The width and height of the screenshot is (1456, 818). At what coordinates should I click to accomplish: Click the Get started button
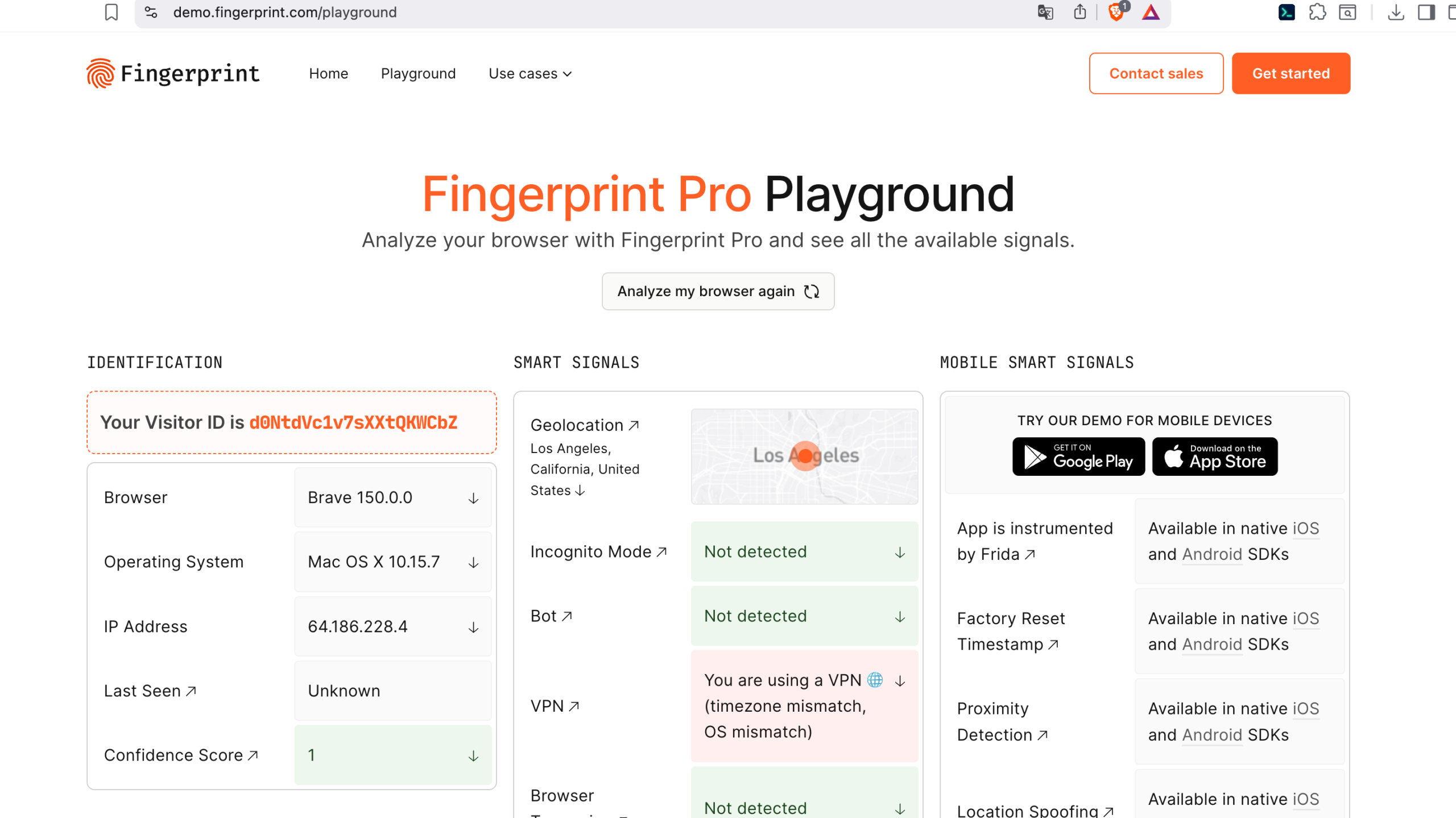[x=1290, y=73]
